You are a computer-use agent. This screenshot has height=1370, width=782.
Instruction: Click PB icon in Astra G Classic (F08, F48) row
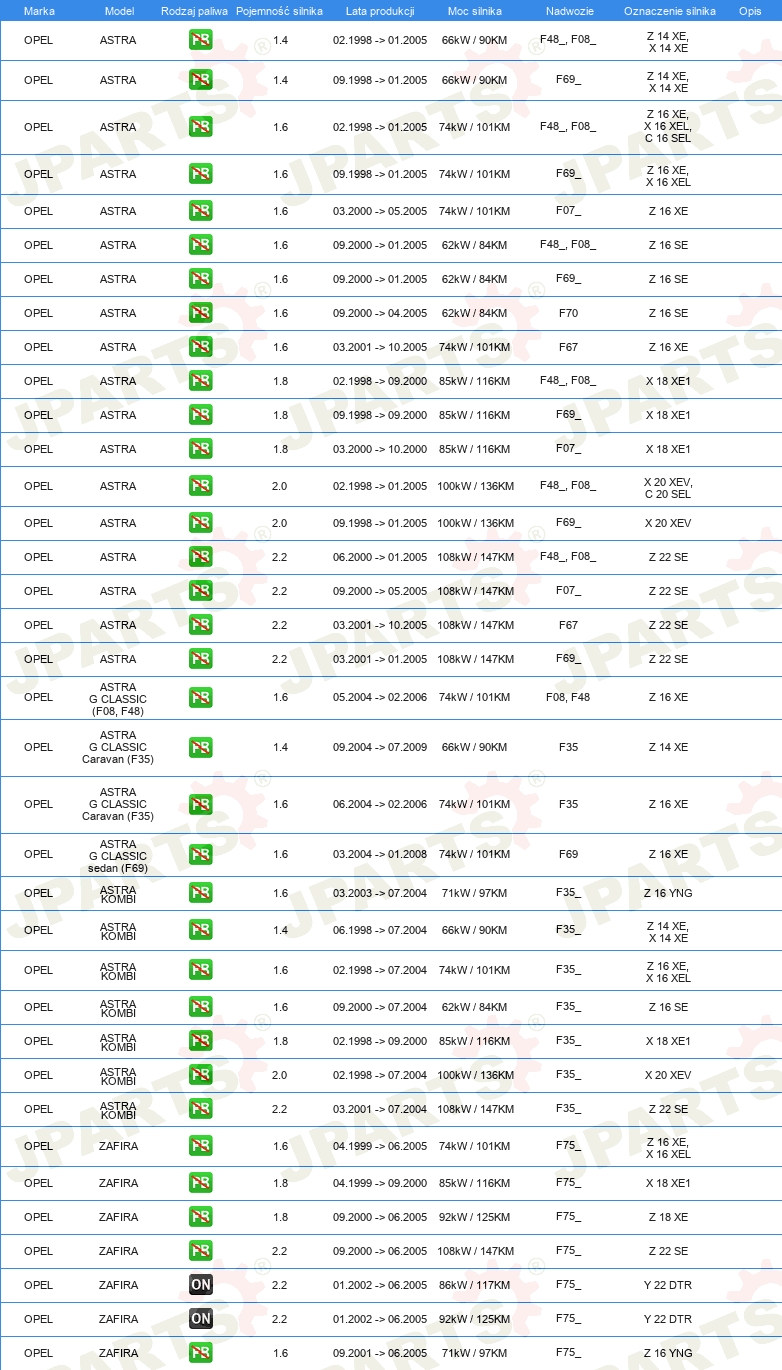pyautogui.click(x=200, y=697)
